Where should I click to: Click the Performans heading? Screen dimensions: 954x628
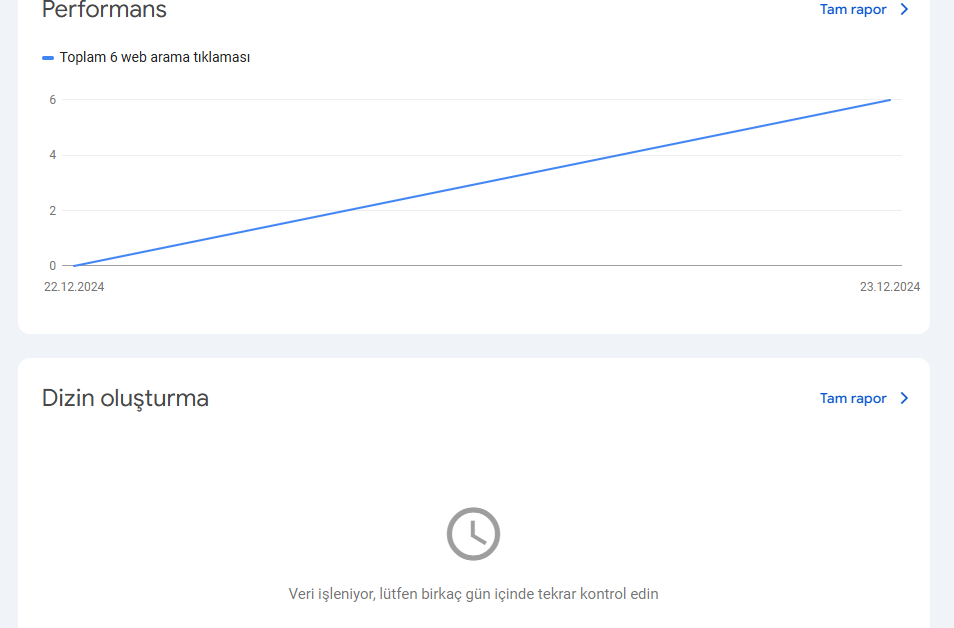tap(104, 10)
